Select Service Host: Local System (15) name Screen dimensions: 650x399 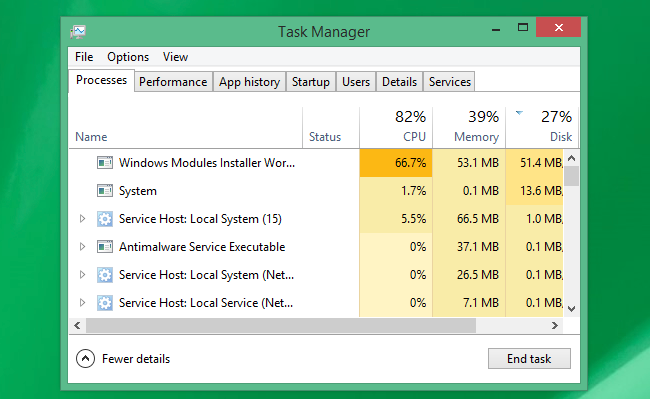pos(200,219)
